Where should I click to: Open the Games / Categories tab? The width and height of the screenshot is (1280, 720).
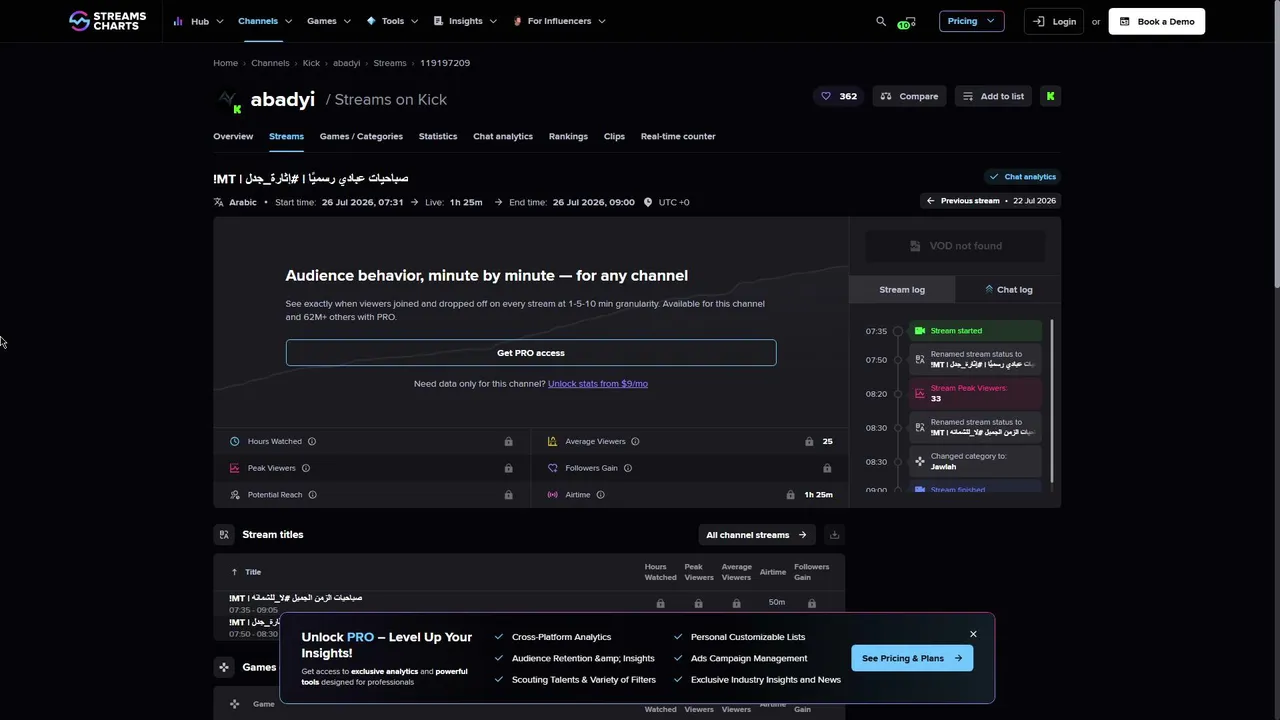361,136
